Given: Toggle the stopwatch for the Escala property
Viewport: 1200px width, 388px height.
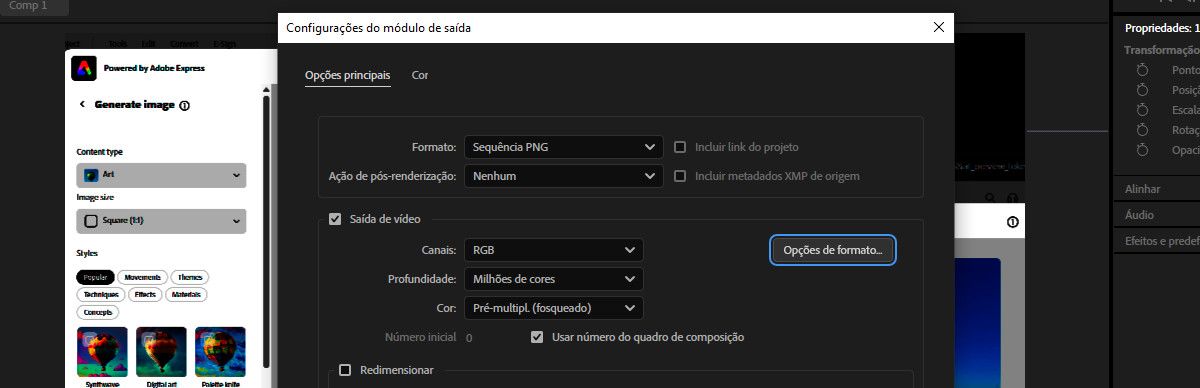Looking at the screenshot, I should pyautogui.click(x=1142, y=110).
